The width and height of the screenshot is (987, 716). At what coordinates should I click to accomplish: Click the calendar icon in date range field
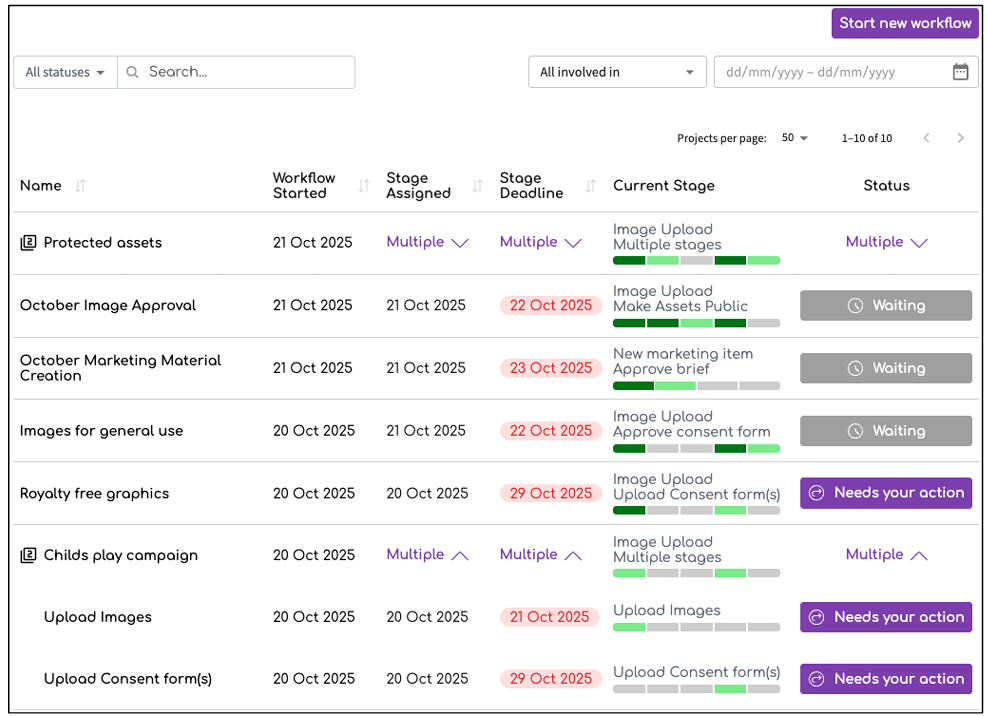[960, 72]
